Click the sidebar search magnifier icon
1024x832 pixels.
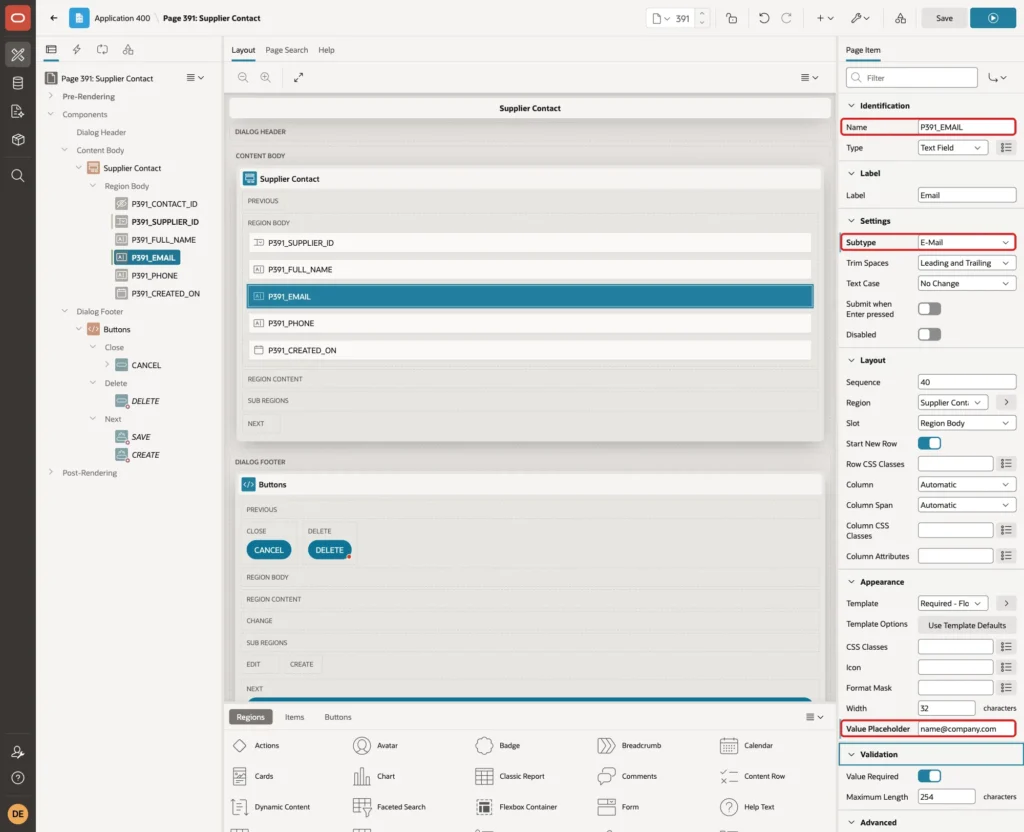click(x=18, y=176)
